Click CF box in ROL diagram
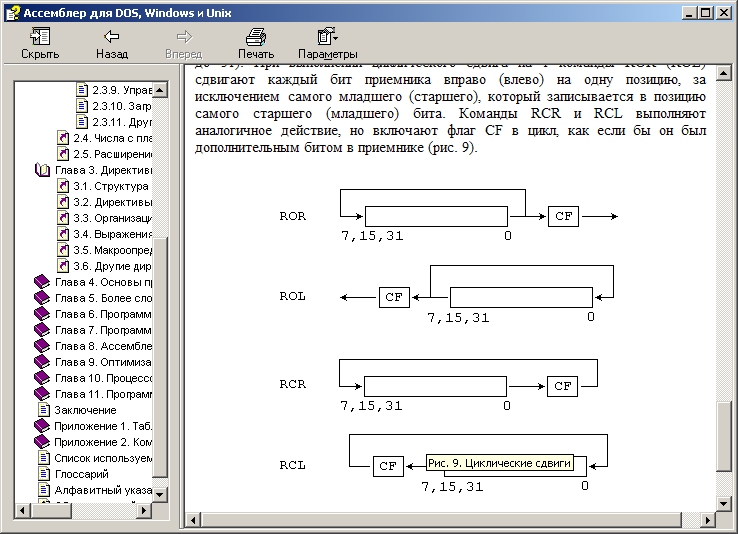Viewport: 738px width, 534px height. coord(394,297)
